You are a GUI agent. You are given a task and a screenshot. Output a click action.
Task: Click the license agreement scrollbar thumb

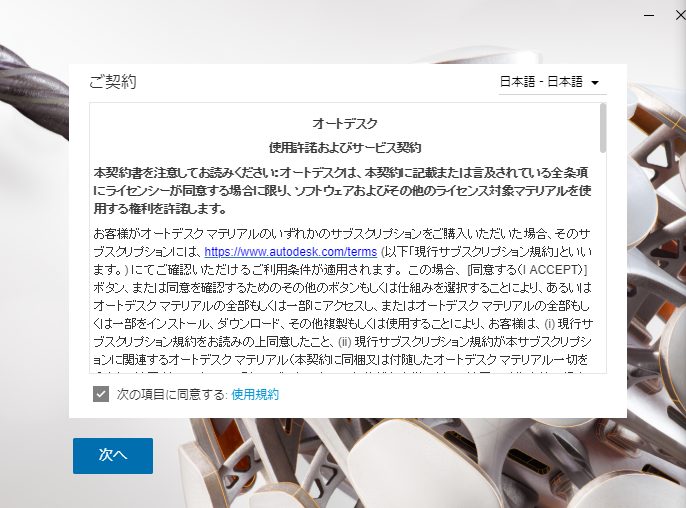pos(603,128)
